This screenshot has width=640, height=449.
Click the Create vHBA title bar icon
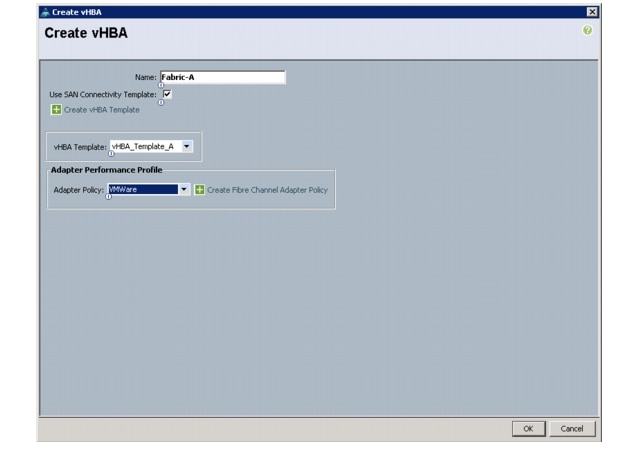point(45,12)
